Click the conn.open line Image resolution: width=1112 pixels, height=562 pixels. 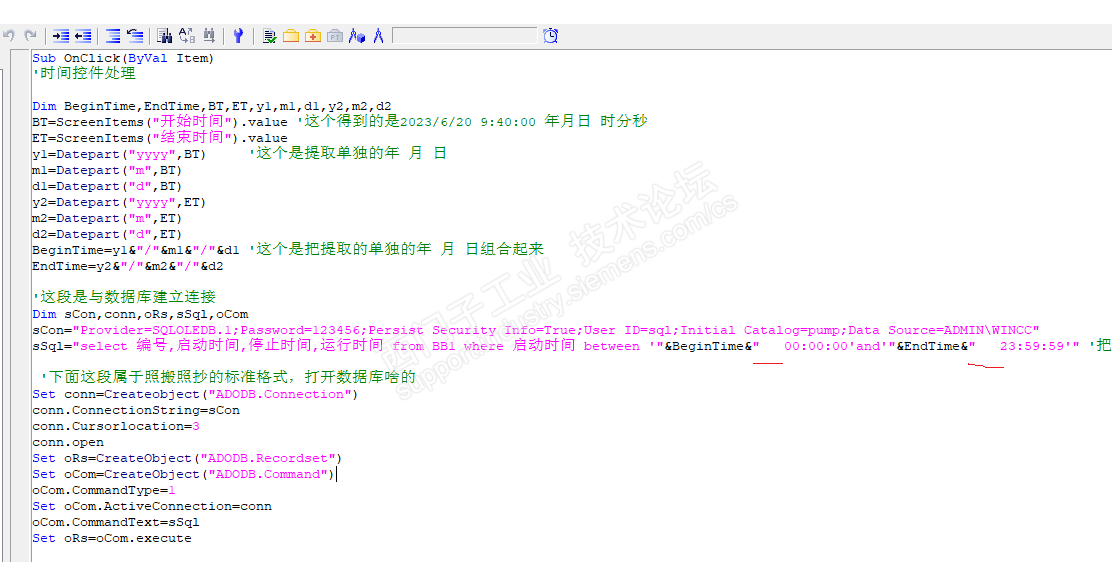click(67, 442)
